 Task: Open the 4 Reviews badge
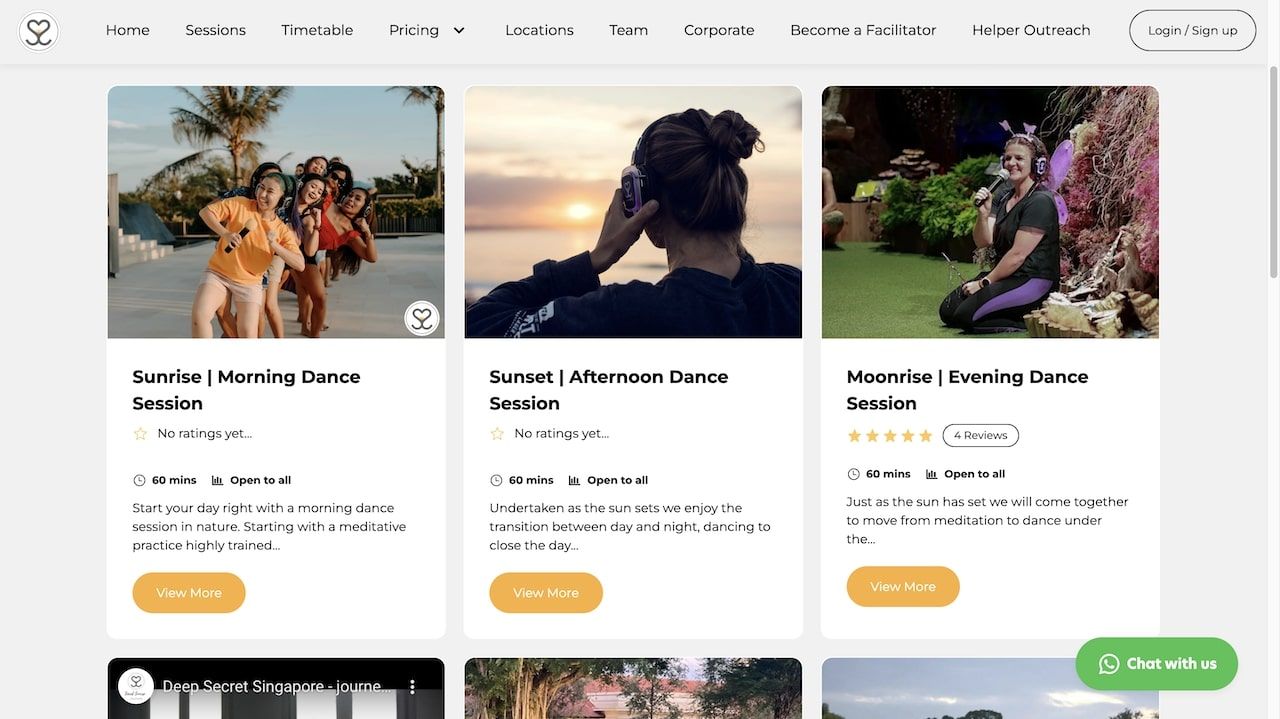(x=981, y=435)
